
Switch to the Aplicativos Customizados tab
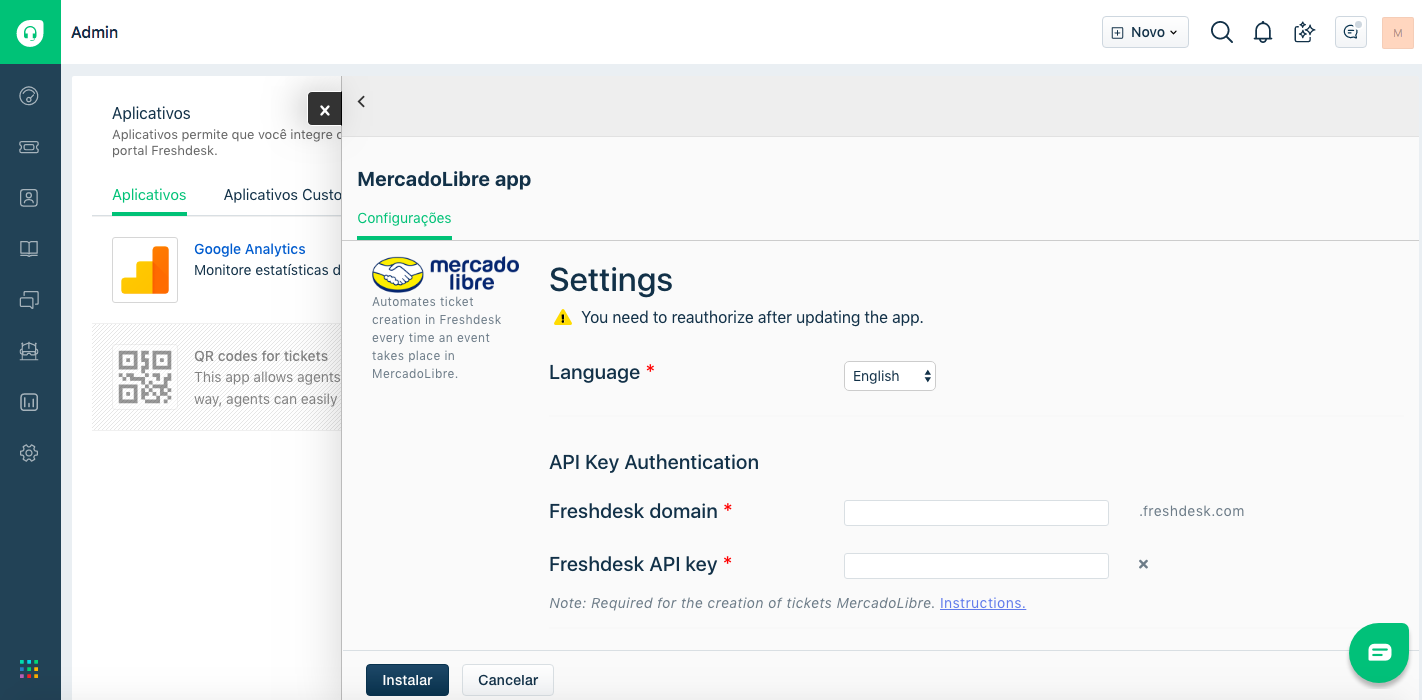(283, 195)
